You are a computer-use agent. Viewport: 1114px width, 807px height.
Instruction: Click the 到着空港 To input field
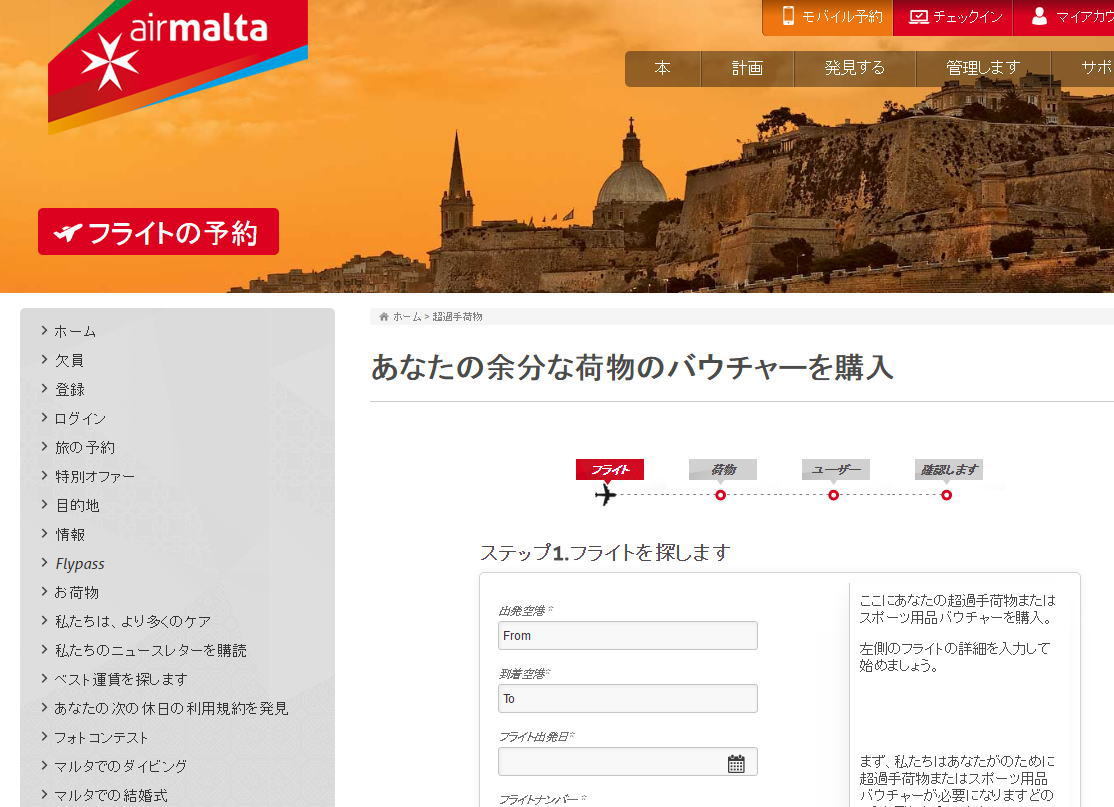(627, 698)
